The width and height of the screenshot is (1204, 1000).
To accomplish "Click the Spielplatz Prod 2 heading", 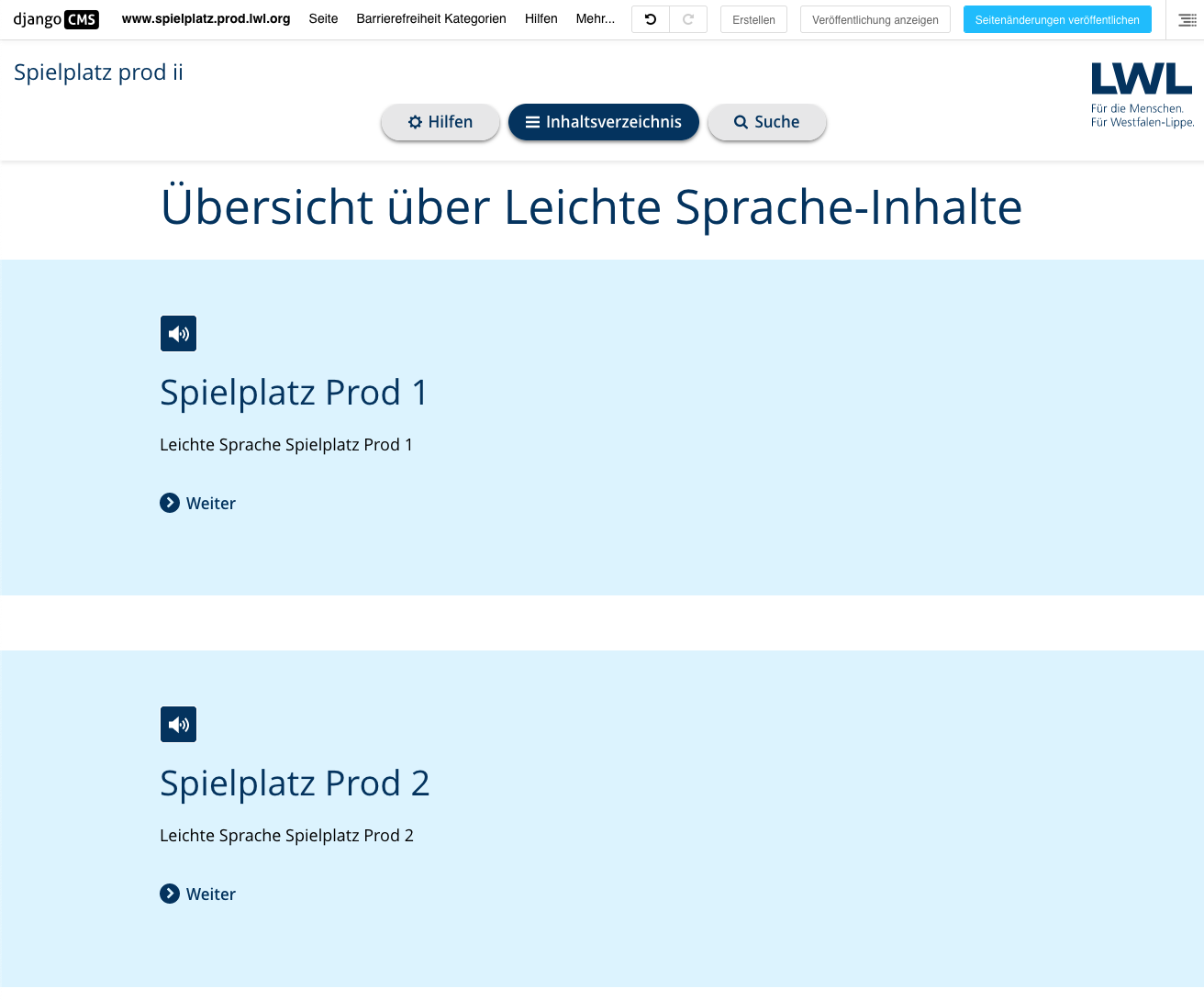I will (295, 783).
